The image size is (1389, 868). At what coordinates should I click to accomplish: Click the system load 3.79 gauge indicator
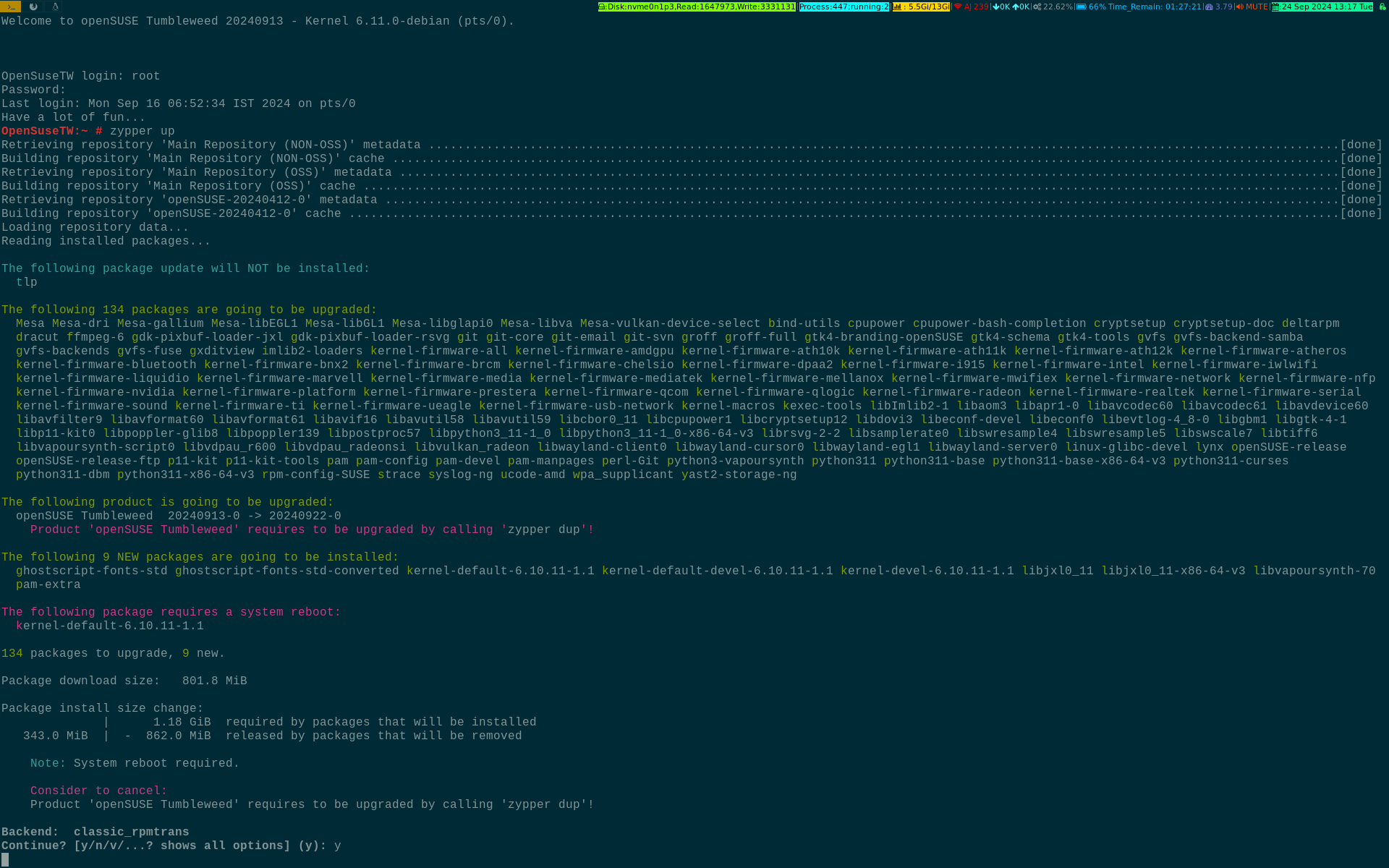pyautogui.click(x=1219, y=7)
